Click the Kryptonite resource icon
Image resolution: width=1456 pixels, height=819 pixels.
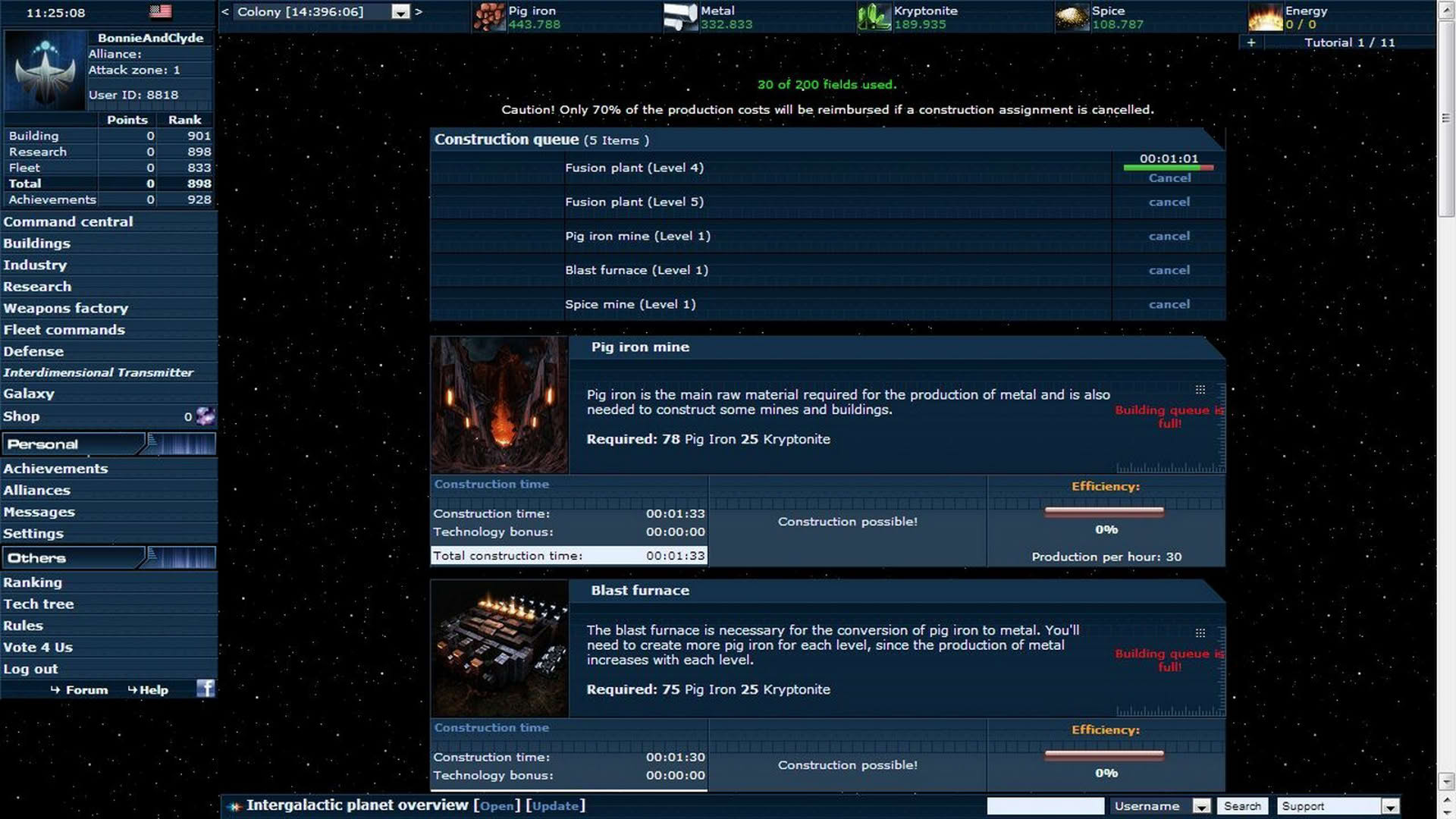[874, 17]
